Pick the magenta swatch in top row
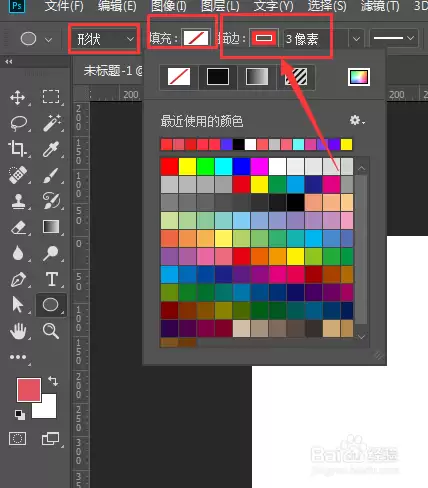The image size is (428, 488). pyautogui.click(x=259, y=166)
